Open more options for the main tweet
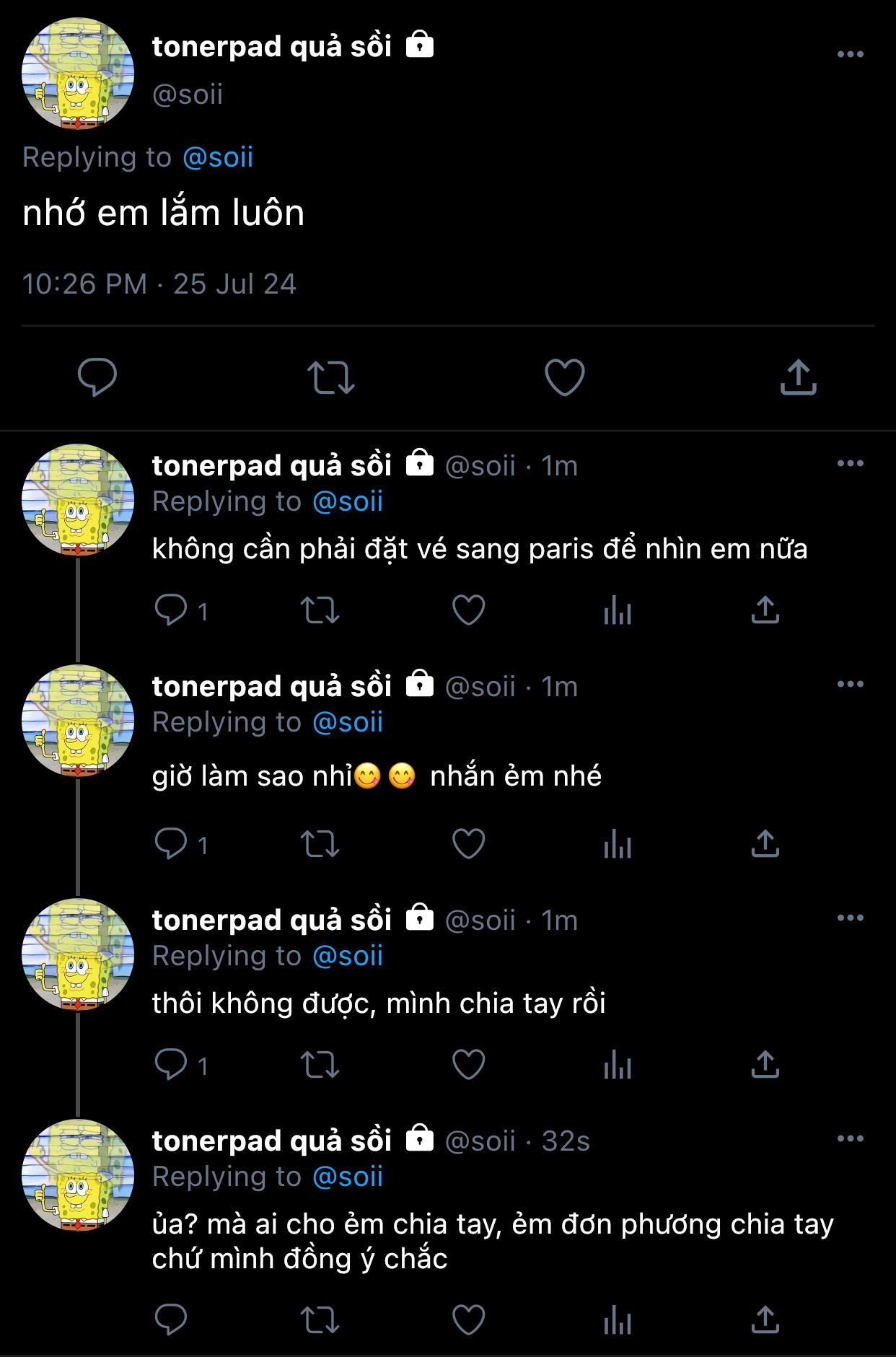896x1357 pixels. click(850, 54)
